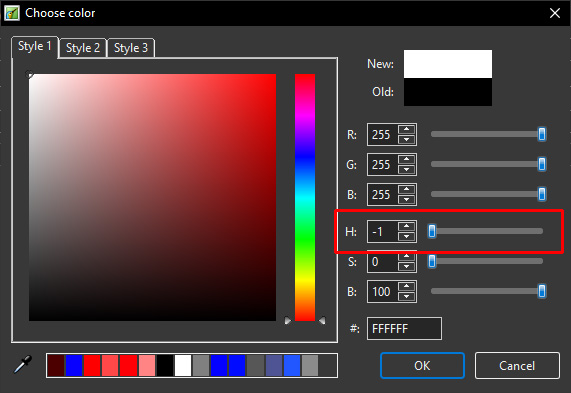
Task: Click the right arrow marker of hue strip
Action: [322, 321]
